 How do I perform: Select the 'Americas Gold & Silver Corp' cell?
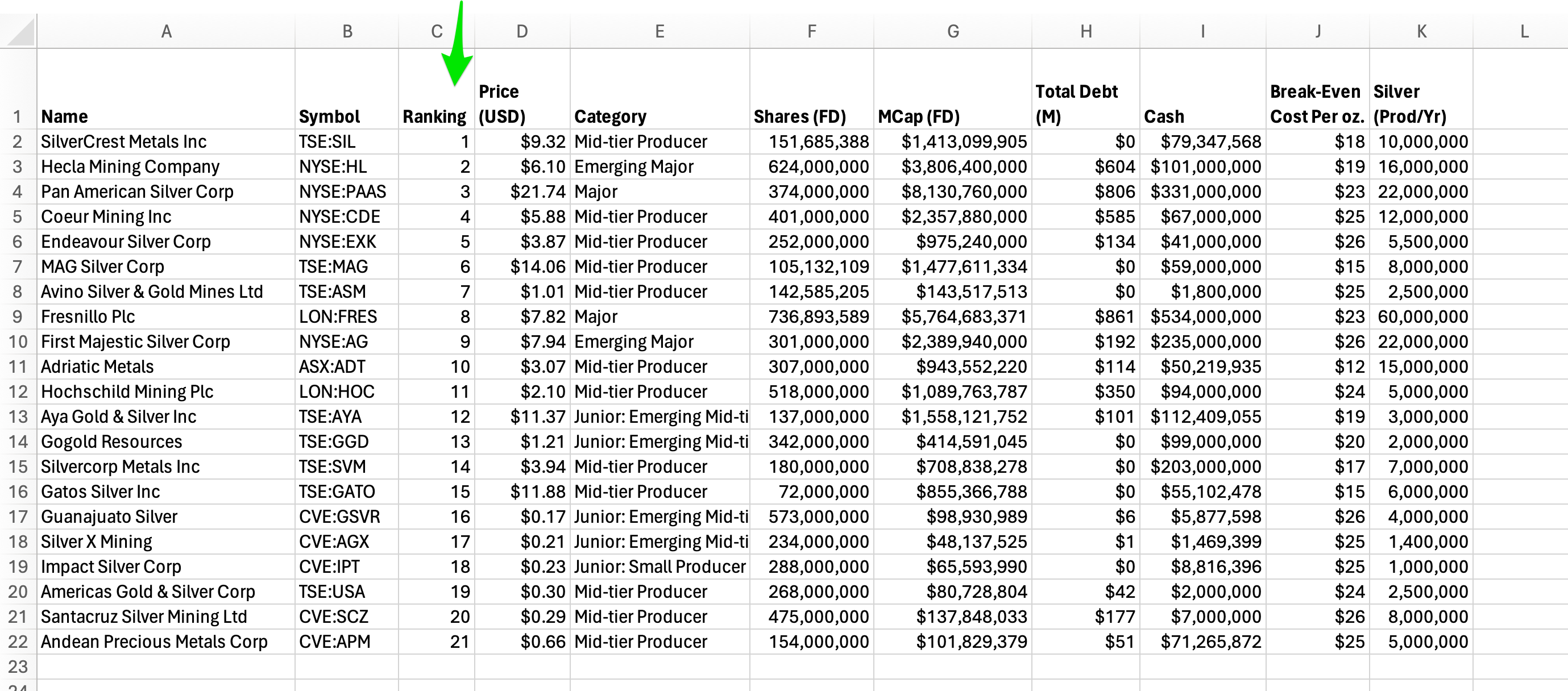click(x=166, y=591)
